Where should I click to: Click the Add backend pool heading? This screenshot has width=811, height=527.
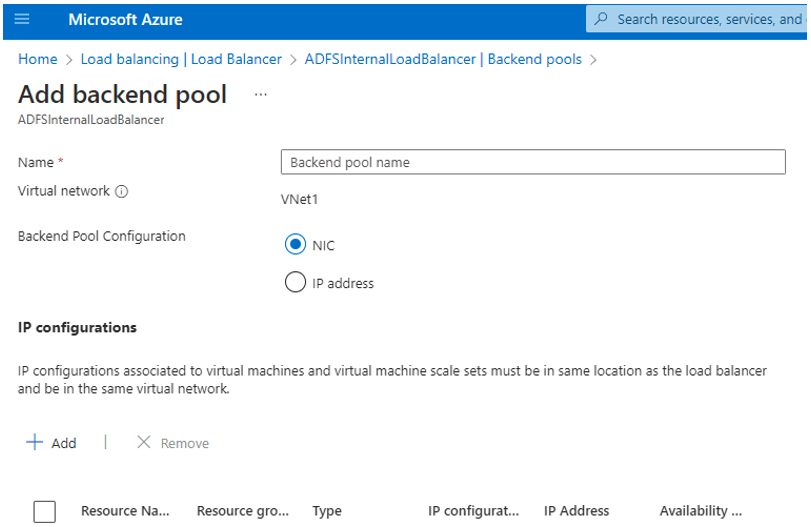coord(123,95)
